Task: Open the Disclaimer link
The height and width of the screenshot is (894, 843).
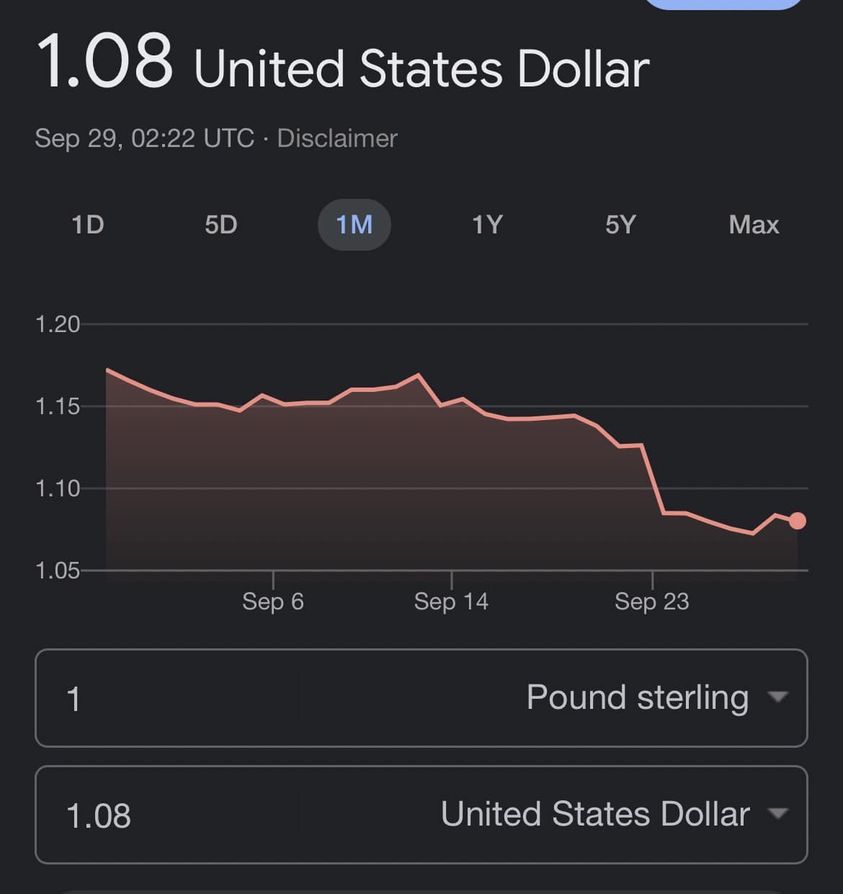Action: pos(337,138)
